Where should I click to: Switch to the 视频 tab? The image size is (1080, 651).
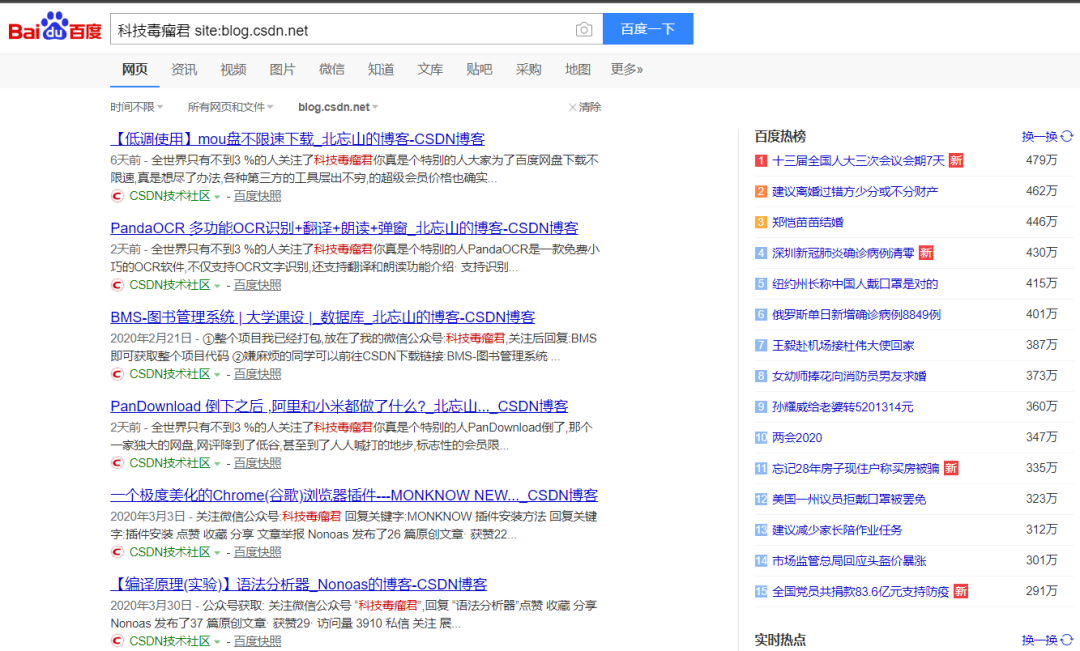click(x=233, y=70)
